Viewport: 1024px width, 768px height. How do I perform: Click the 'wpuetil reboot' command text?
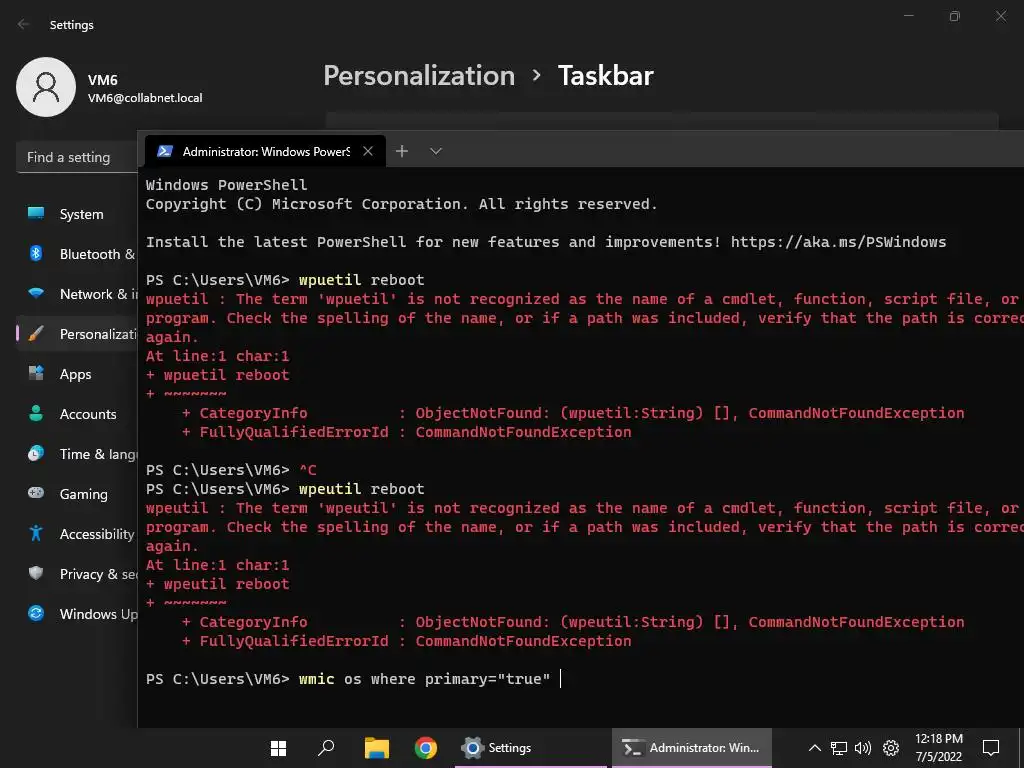(x=361, y=280)
